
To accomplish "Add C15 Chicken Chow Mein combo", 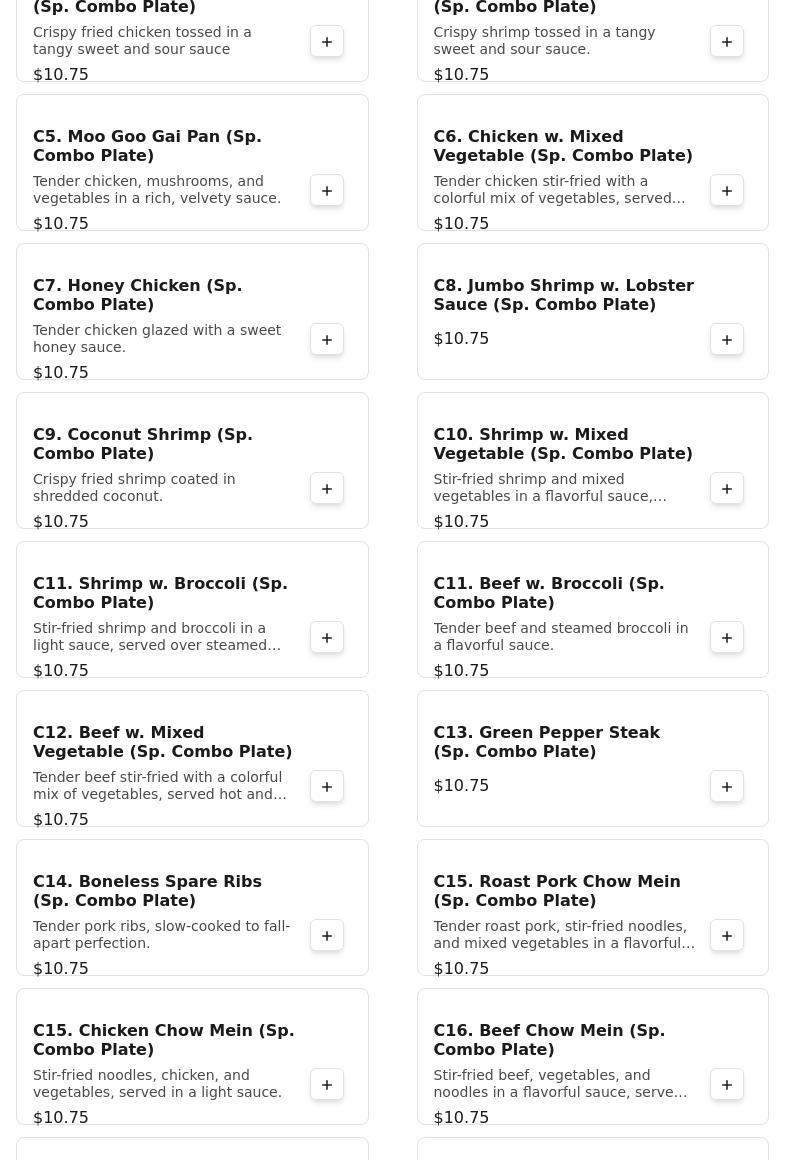I will pyautogui.click(x=327, y=1085).
